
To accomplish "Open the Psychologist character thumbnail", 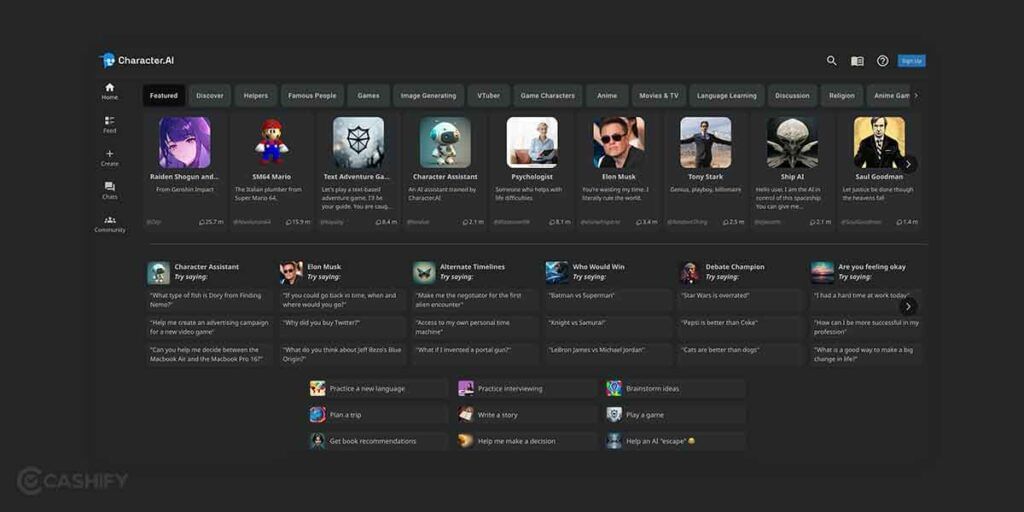I will click(x=532, y=142).
